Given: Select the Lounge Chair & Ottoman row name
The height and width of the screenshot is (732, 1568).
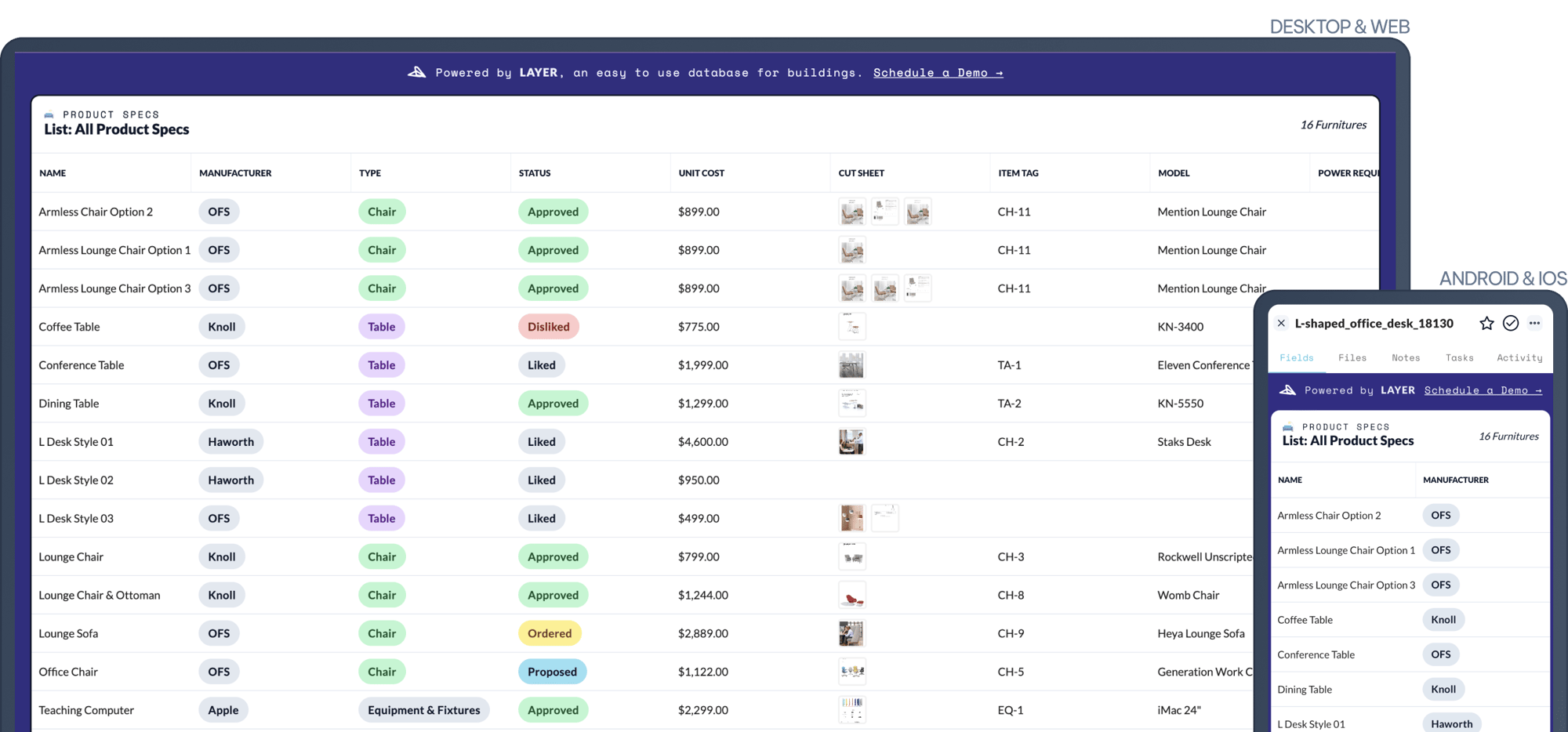Looking at the screenshot, I should [x=100, y=595].
